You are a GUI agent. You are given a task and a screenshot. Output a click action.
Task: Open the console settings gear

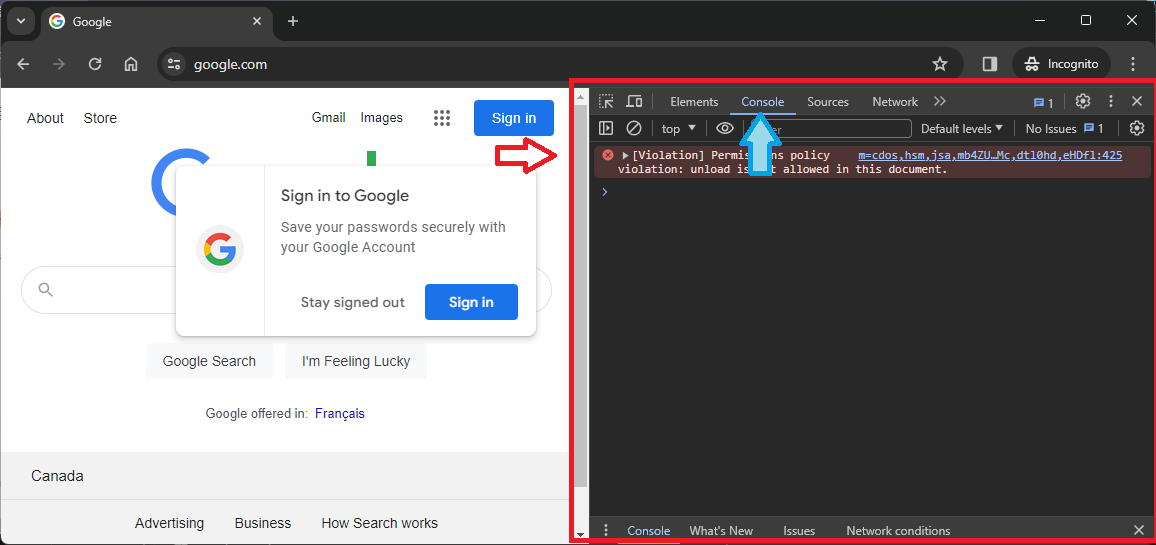click(1137, 128)
